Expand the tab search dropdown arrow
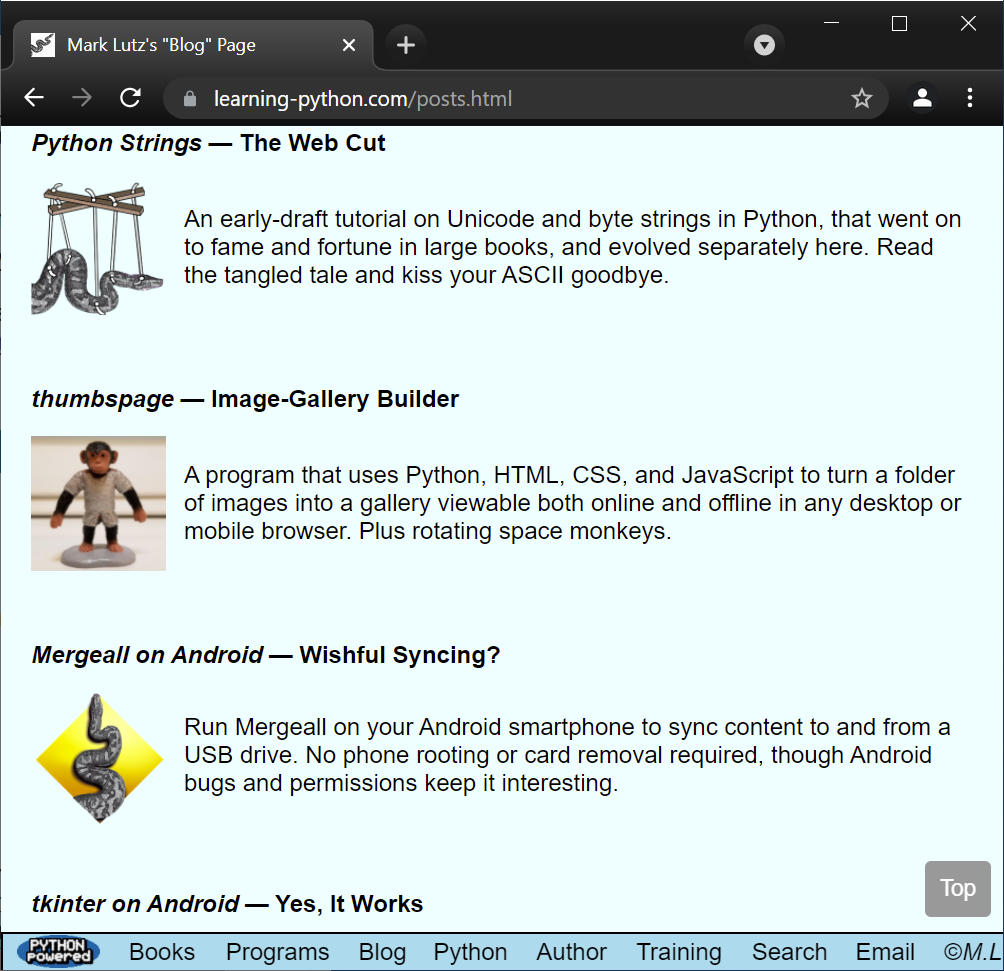This screenshot has width=1004, height=971. point(764,45)
